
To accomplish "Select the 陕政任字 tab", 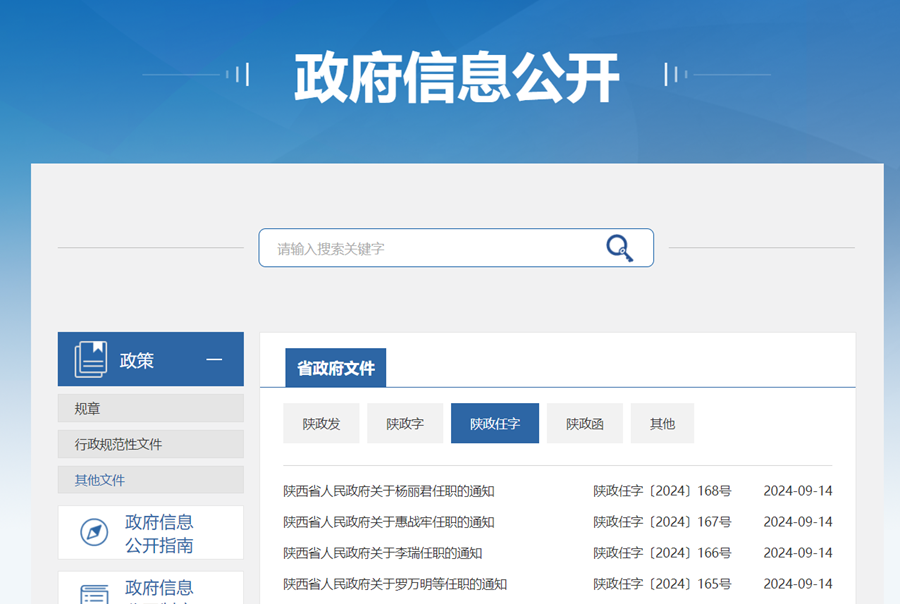I will point(495,424).
